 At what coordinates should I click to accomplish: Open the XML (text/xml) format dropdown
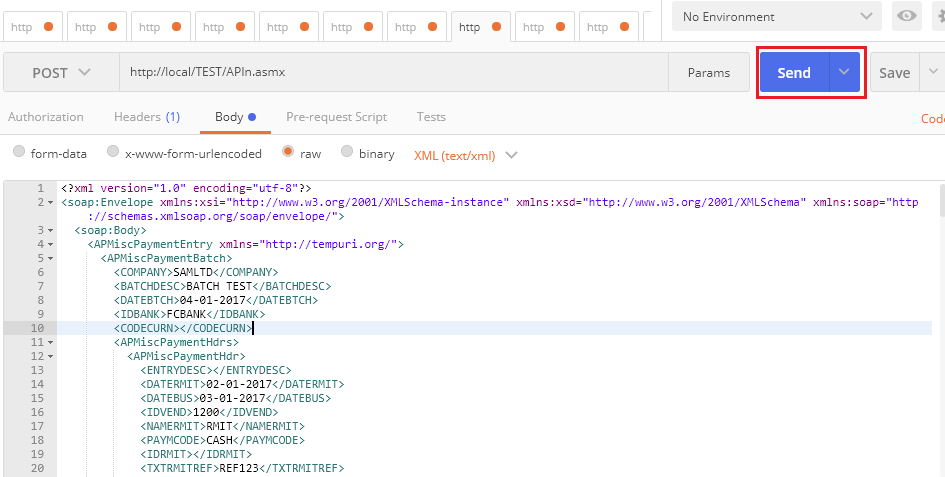[465, 156]
